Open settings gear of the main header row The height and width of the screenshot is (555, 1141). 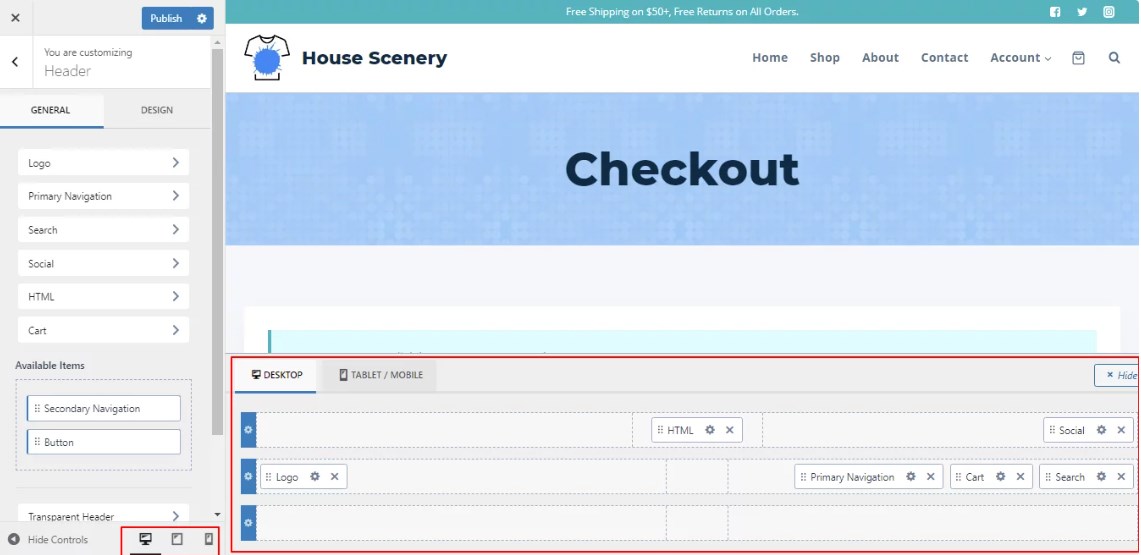tap(248, 476)
